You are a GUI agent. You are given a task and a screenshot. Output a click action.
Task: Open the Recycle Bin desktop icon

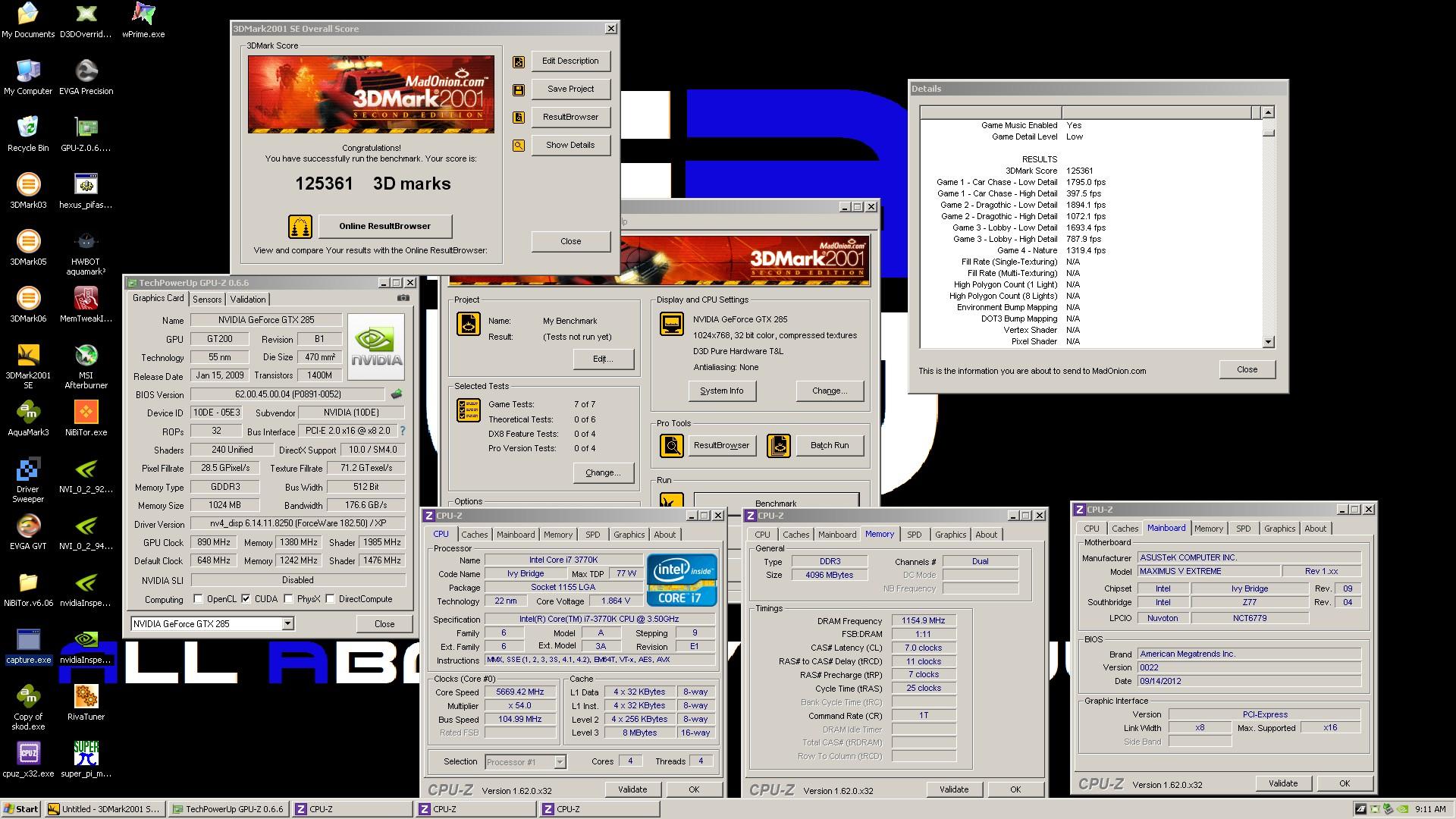28,134
